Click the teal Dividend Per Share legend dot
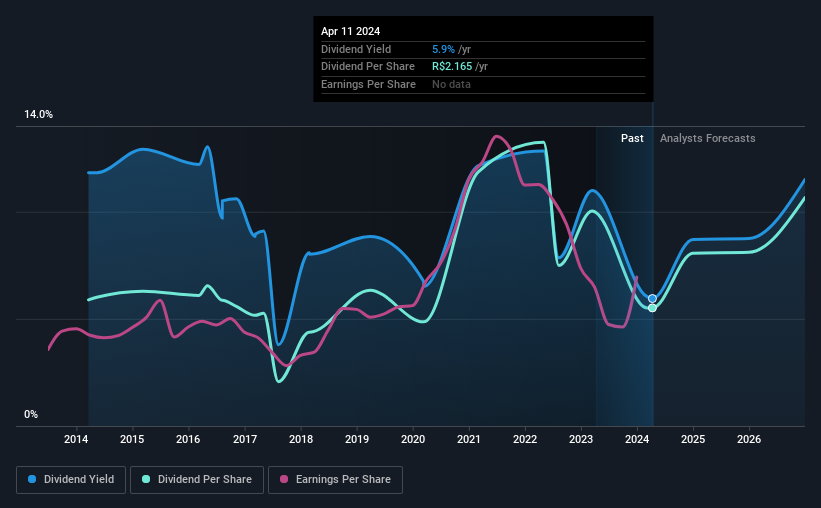Image resolution: width=821 pixels, height=508 pixels. (x=146, y=479)
